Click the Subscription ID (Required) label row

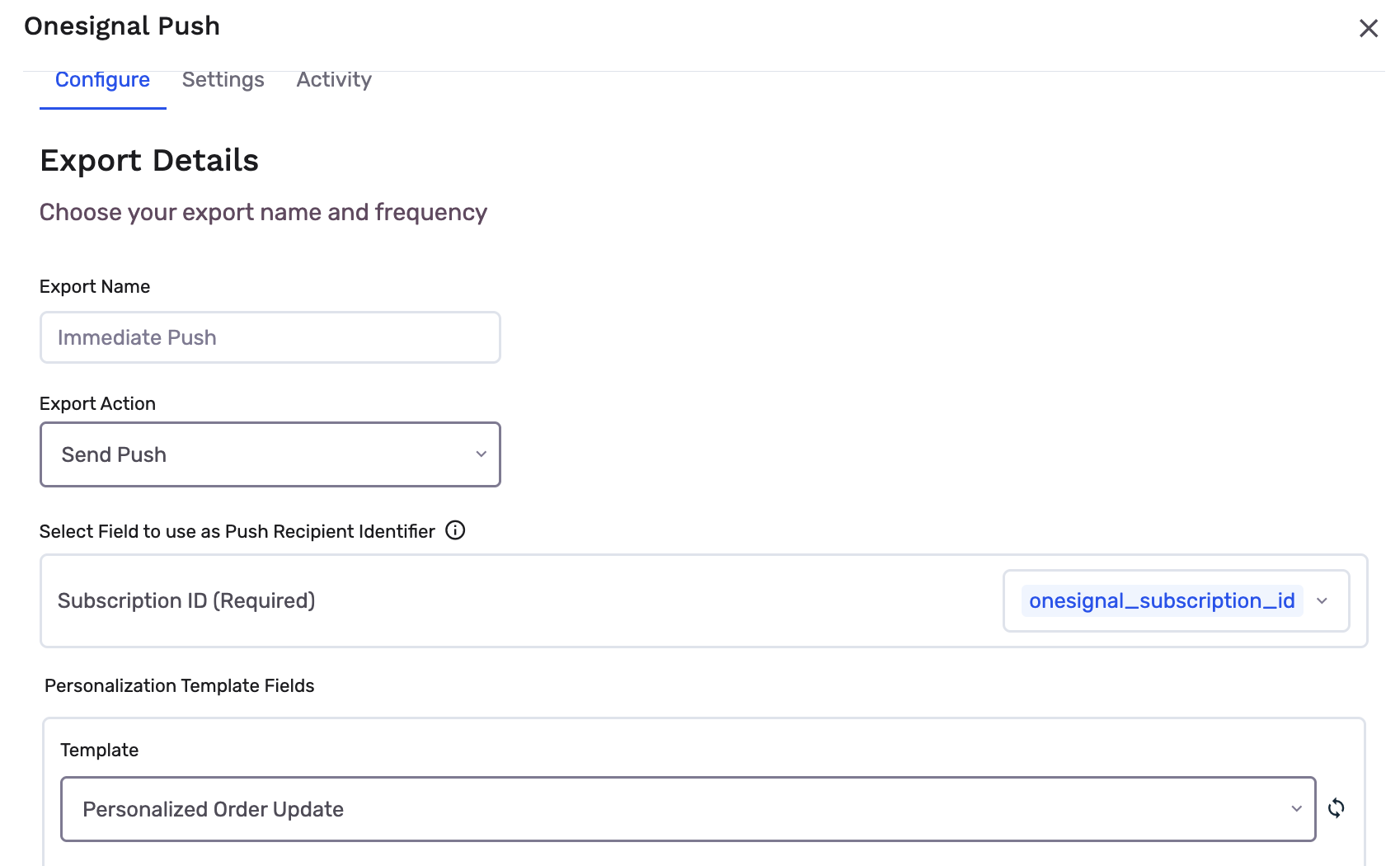(x=186, y=600)
